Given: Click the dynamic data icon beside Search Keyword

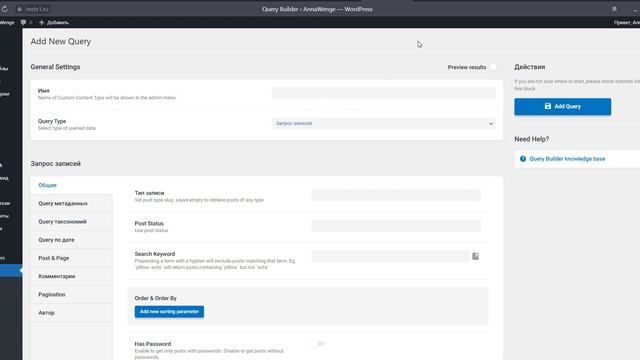Looking at the screenshot, I should click(476, 256).
